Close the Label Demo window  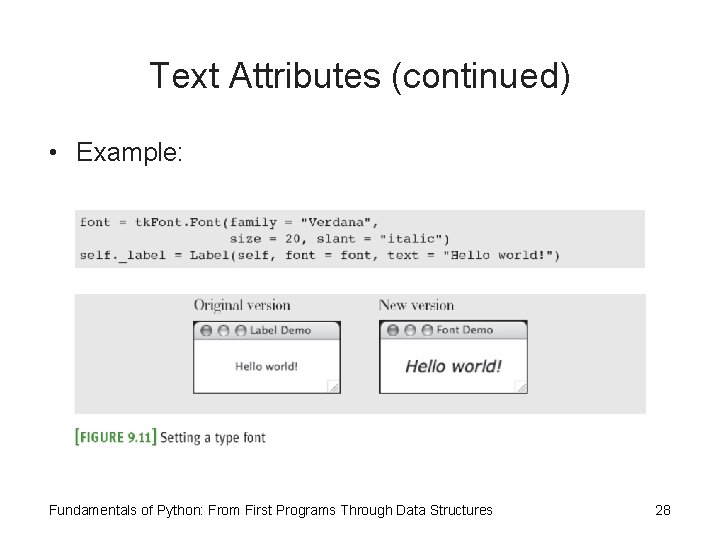click(x=207, y=330)
